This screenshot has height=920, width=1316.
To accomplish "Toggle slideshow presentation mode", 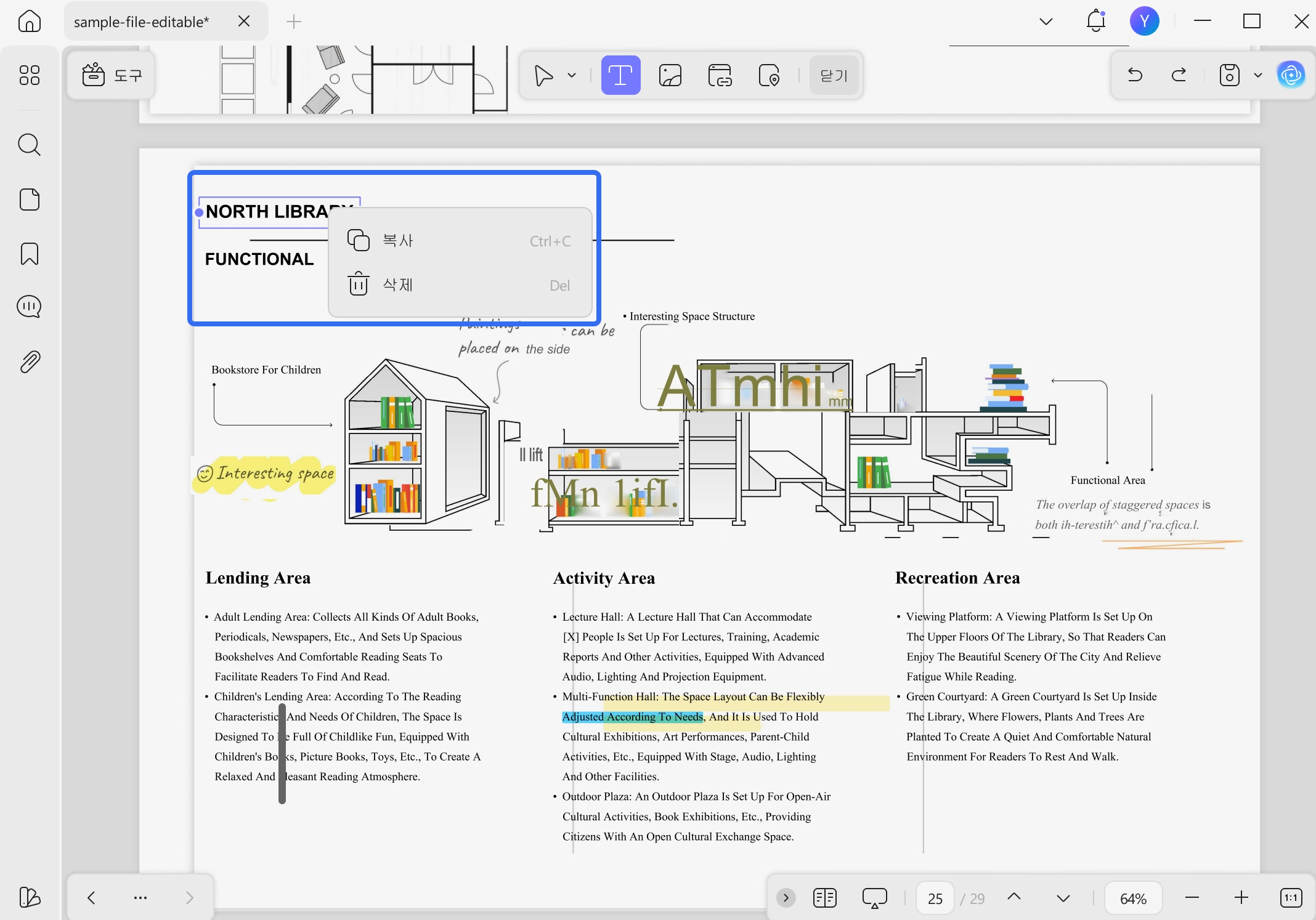I will (x=874, y=898).
